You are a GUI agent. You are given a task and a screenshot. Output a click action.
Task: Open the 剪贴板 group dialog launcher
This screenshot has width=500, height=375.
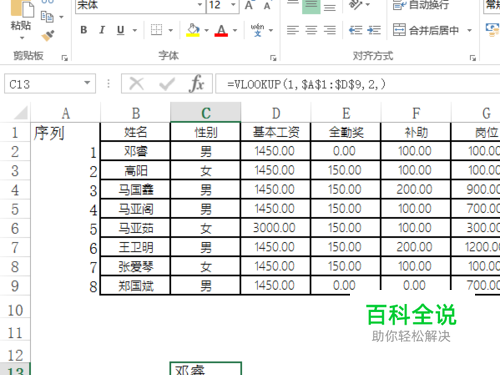(64, 58)
